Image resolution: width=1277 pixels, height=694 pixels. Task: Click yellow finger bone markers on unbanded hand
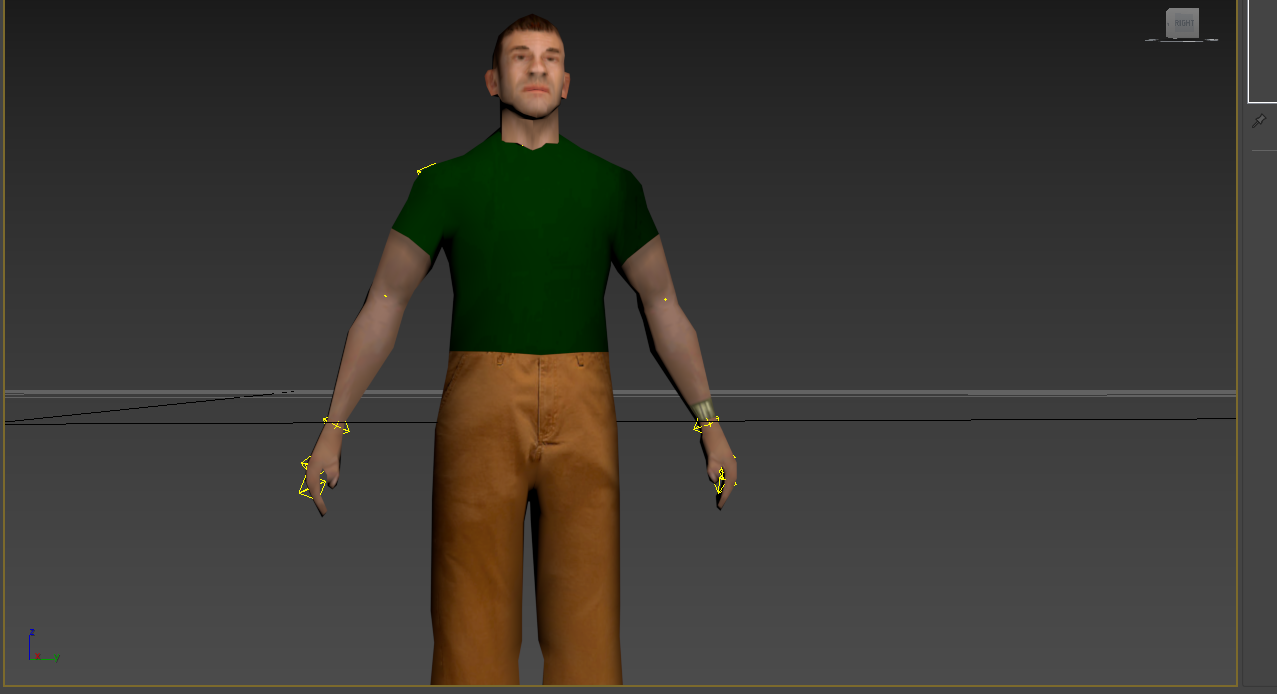click(313, 478)
